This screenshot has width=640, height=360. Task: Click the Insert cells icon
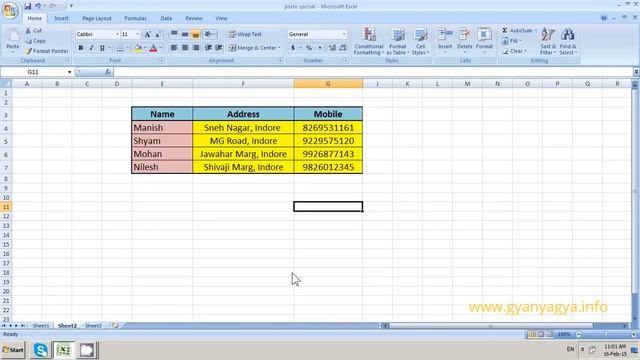click(445, 35)
